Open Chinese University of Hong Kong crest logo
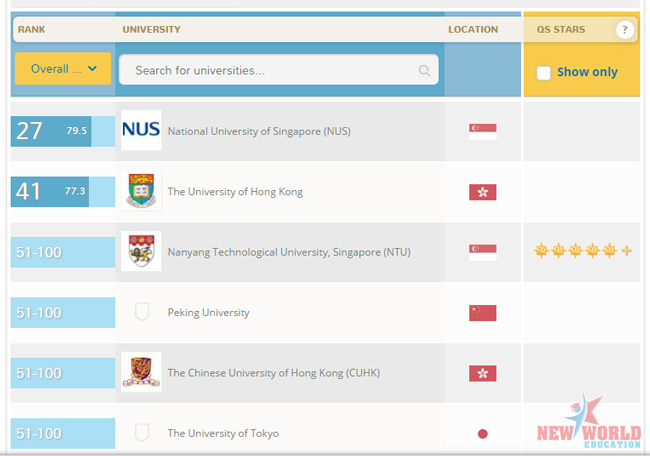This screenshot has height=456, width=650. (x=141, y=372)
